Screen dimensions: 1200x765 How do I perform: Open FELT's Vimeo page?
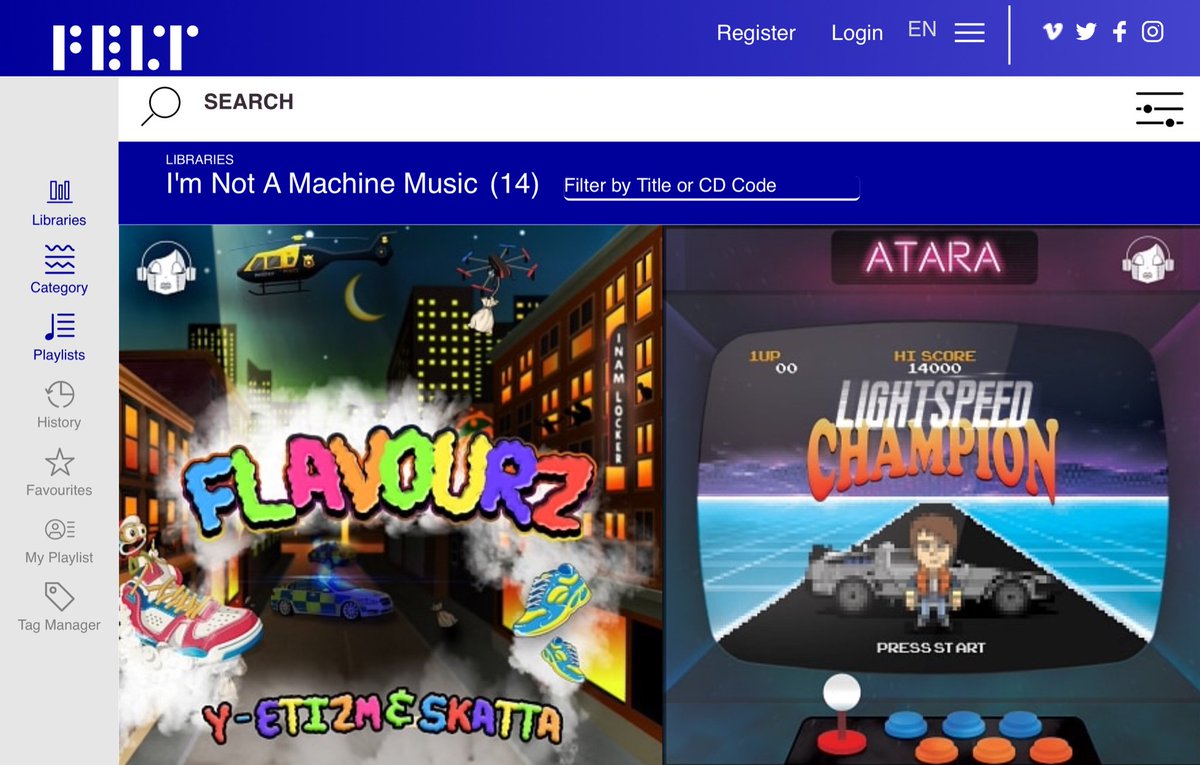pyautogui.click(x=1052, y=31)
